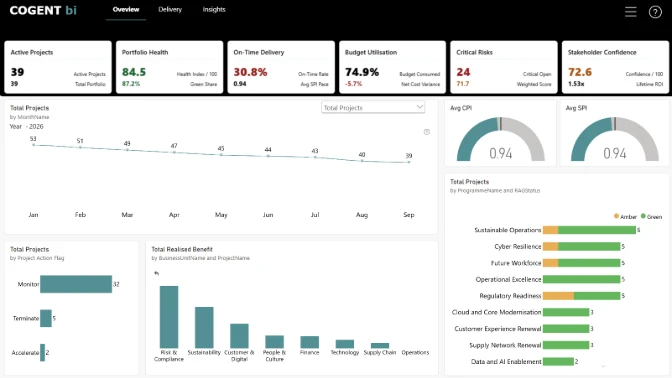
Task: Click the 84.5 health index value
Action: pyautogui.click(x=134, y=72)
